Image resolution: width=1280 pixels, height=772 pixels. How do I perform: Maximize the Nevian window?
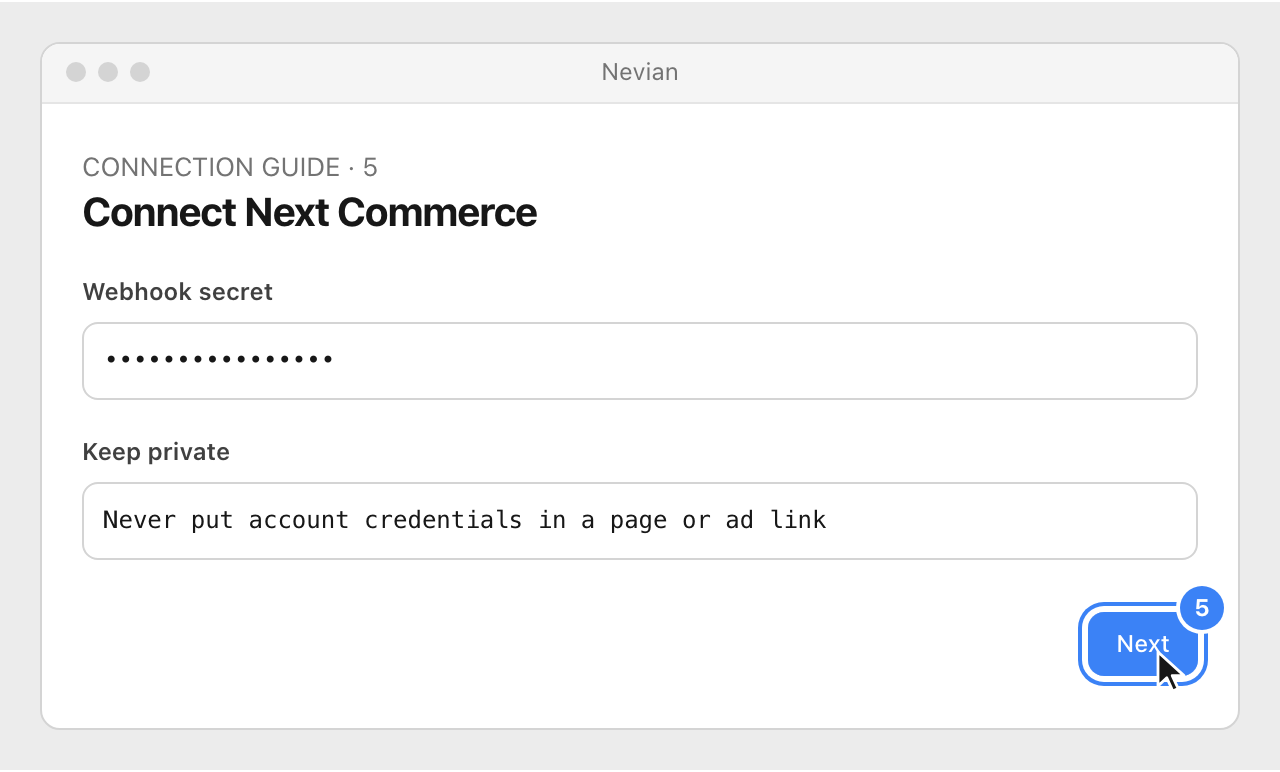point(140,72)
